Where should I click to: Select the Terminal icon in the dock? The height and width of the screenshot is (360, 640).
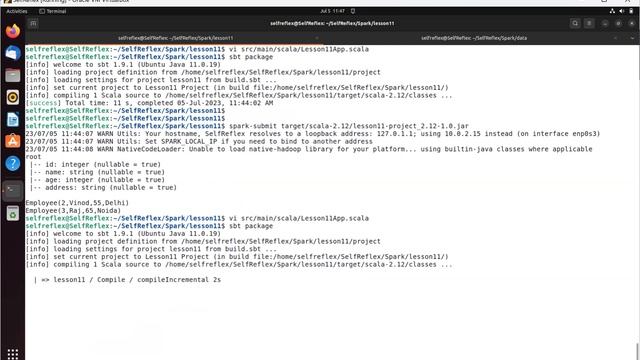tap(13, 191)
